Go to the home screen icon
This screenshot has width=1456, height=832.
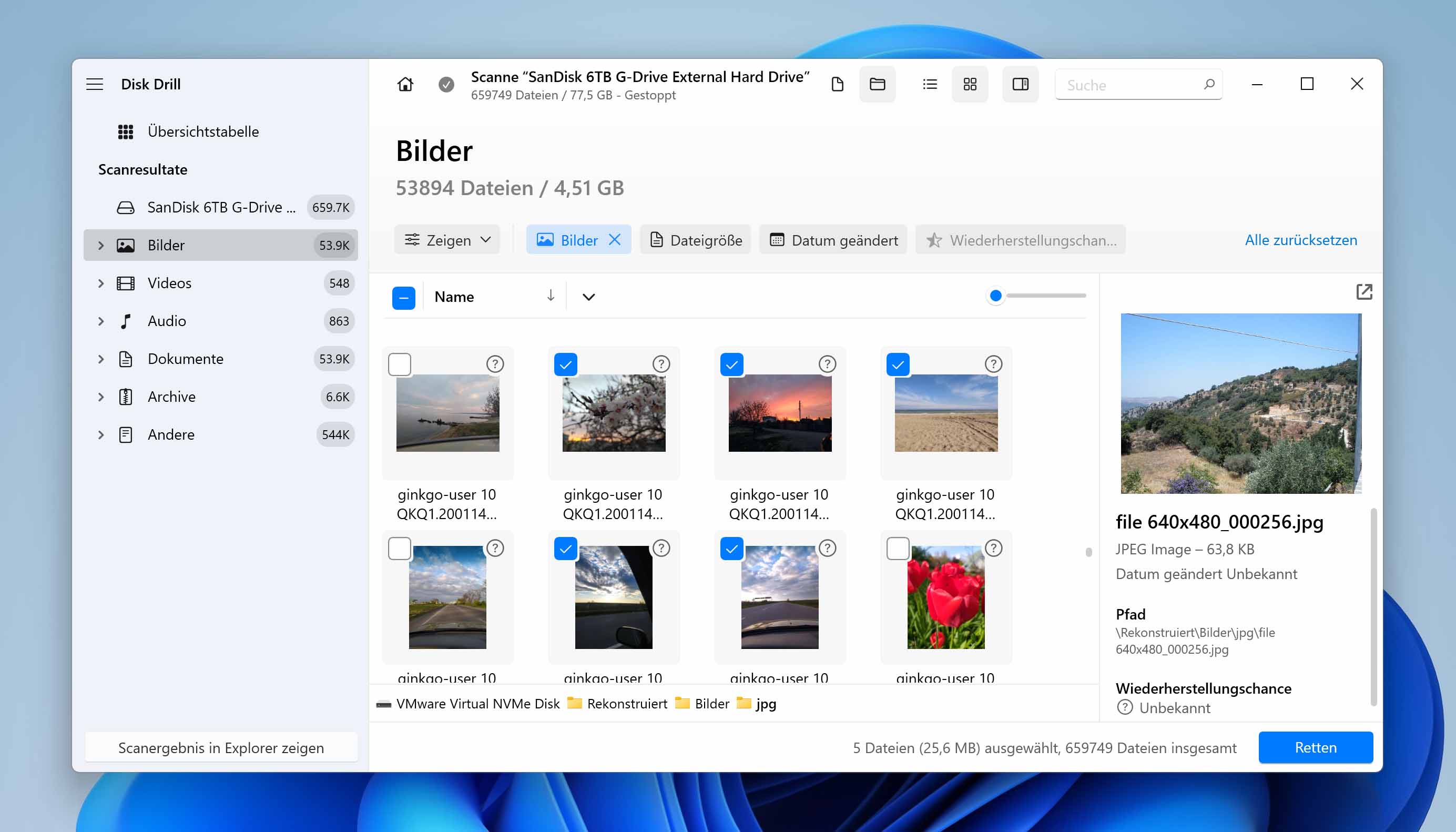pos(405,85)
